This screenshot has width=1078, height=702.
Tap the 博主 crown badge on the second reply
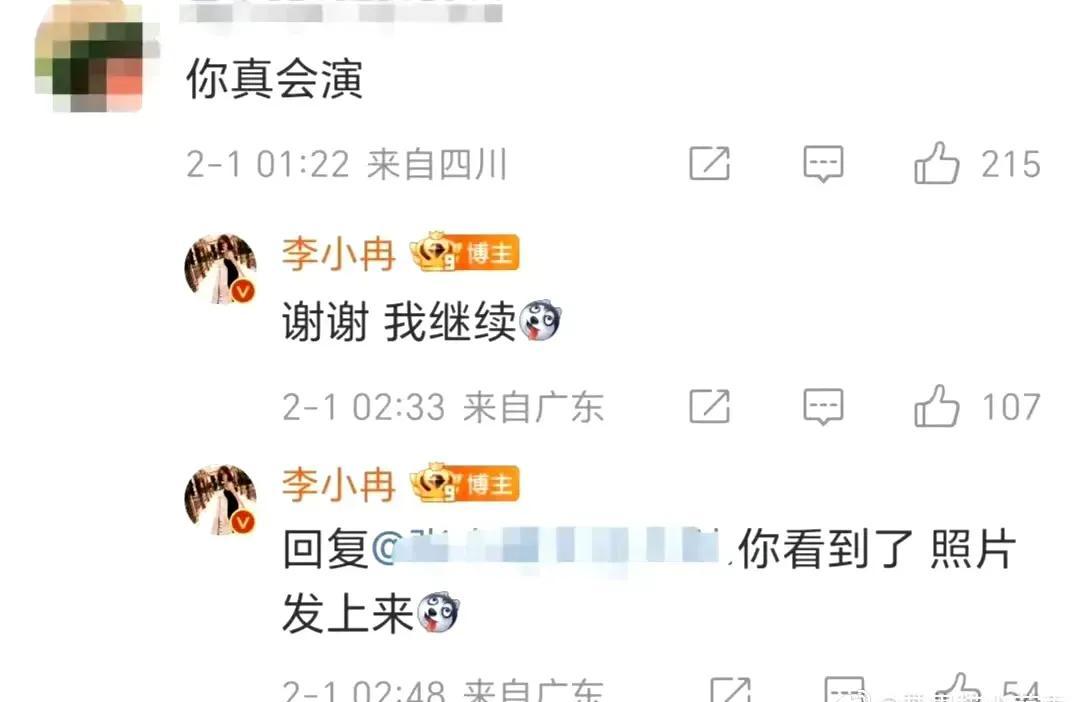coord(465,483)
